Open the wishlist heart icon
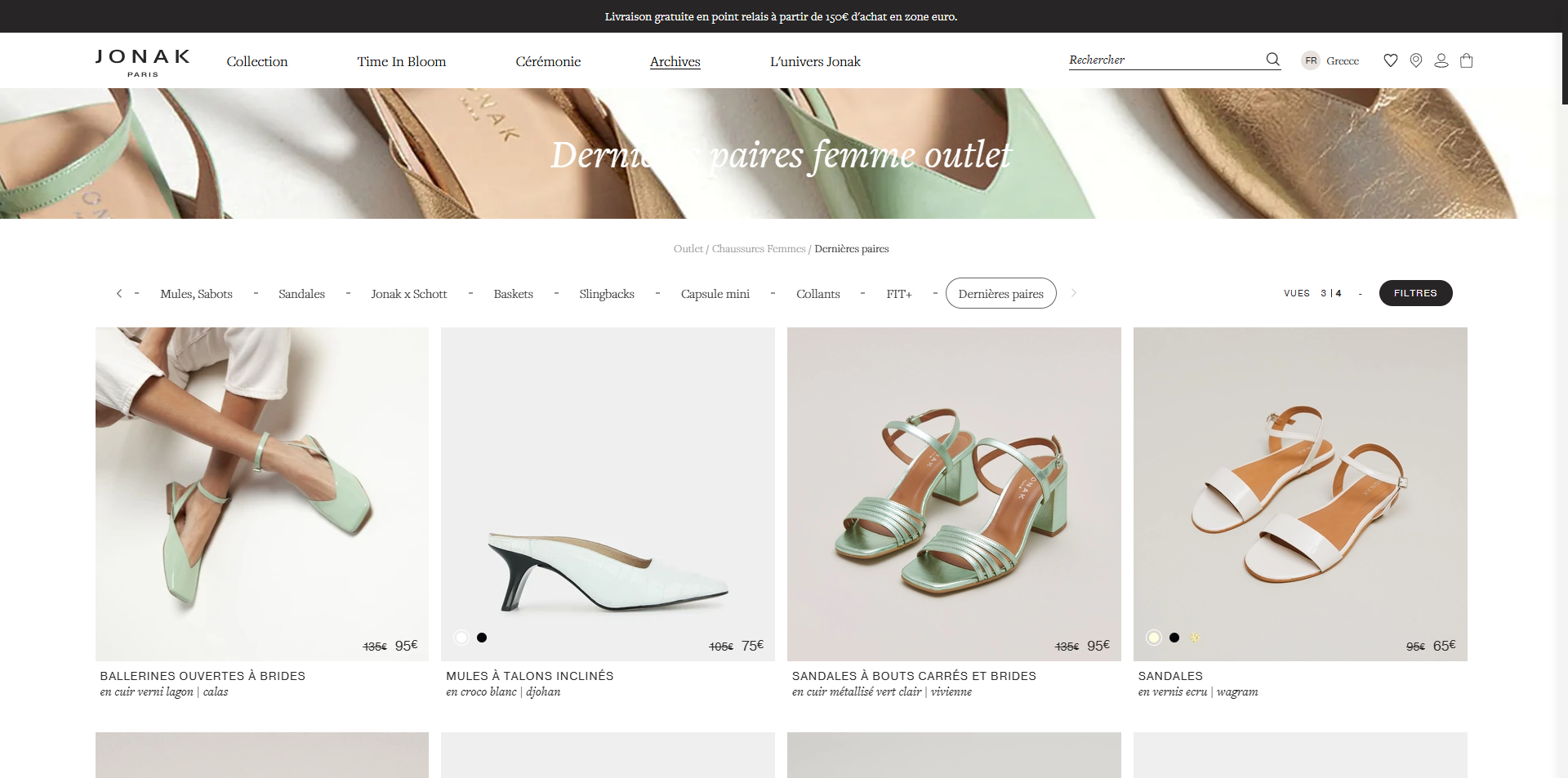The height and width of the screenshot is (778, 1568). point(1391,60)
